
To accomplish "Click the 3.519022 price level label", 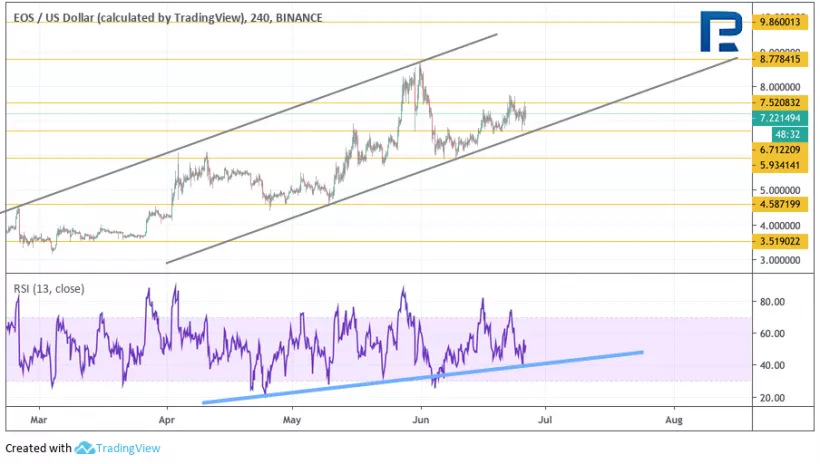I will (783, 241).
